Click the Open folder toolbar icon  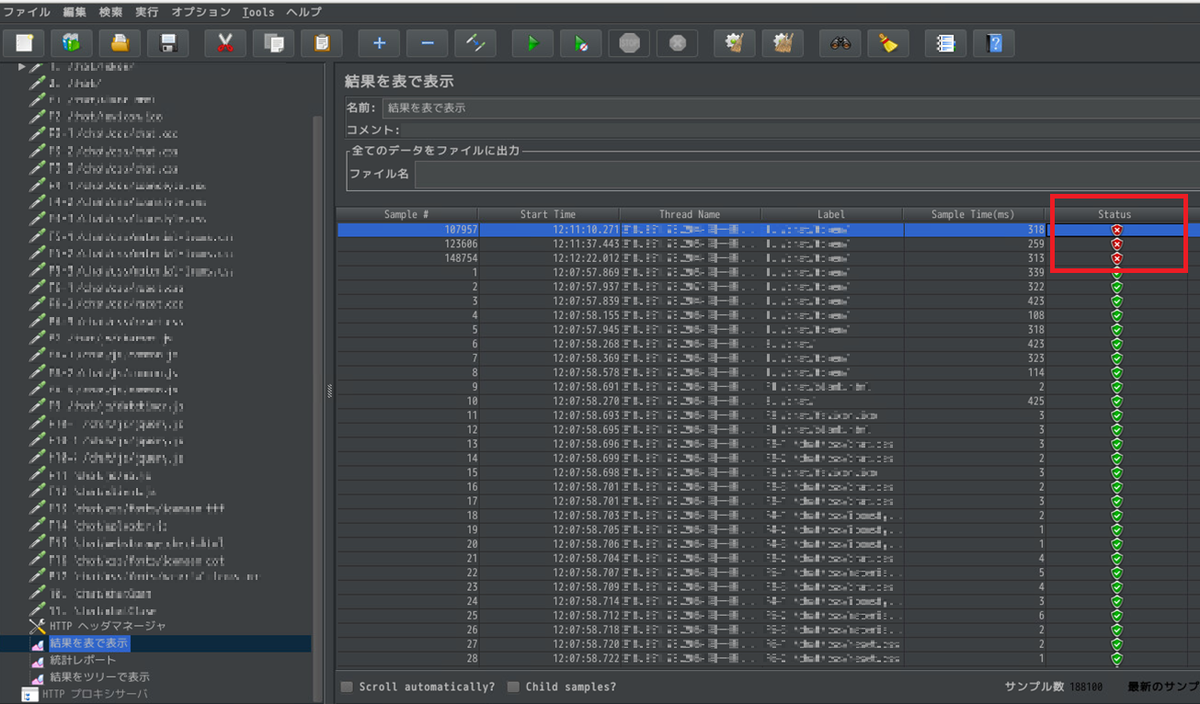coord(120,43)
